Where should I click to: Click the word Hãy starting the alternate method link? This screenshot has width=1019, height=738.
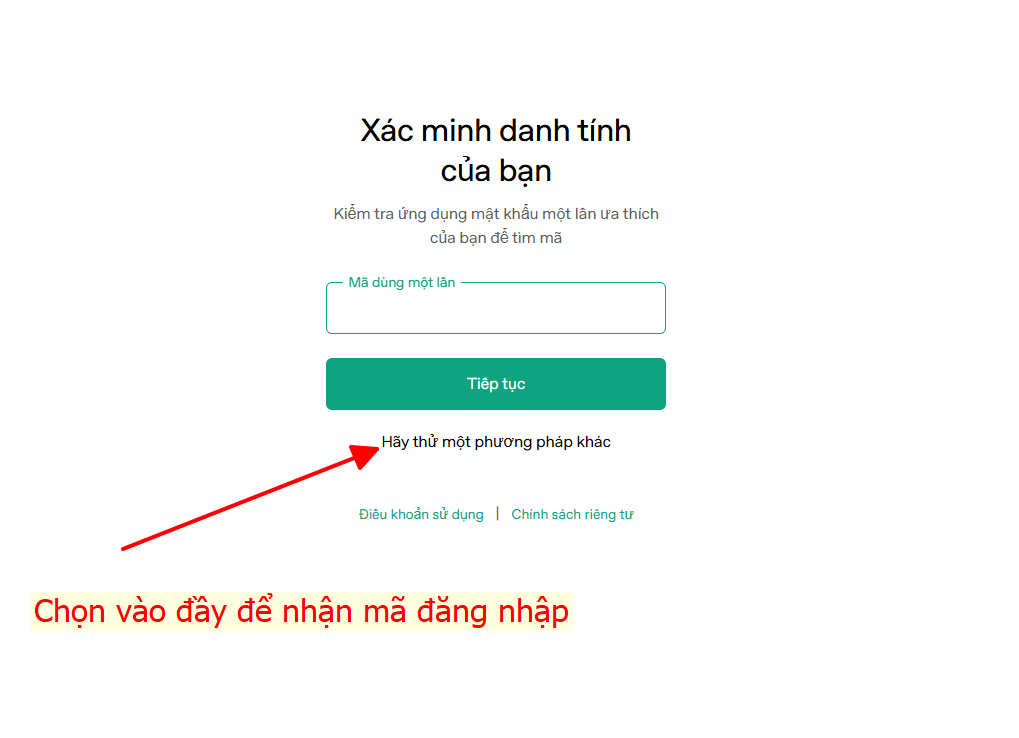click(x=394, y=442)
